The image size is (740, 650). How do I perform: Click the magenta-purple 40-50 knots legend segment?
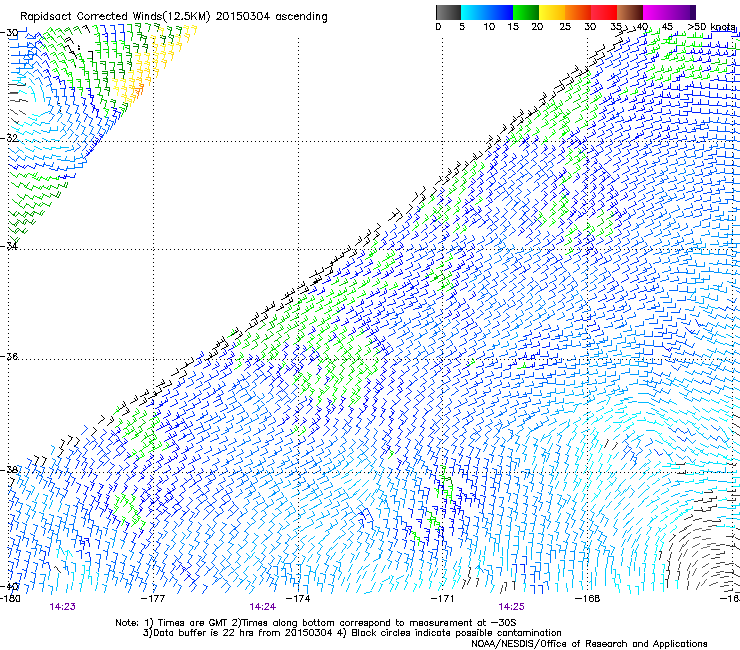[x=669, y=12]
